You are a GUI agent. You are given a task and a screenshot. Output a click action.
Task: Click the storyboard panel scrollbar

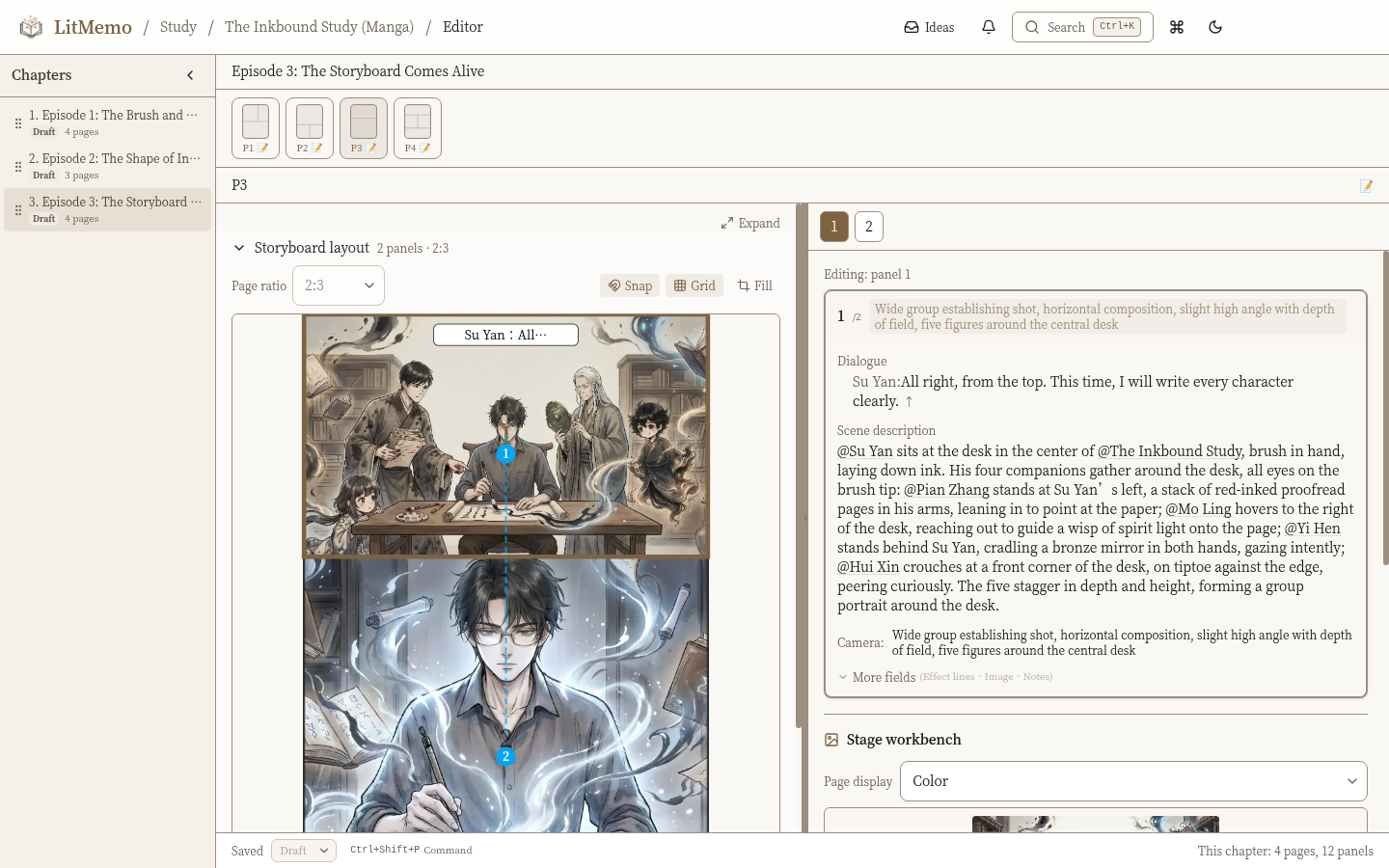799,466
